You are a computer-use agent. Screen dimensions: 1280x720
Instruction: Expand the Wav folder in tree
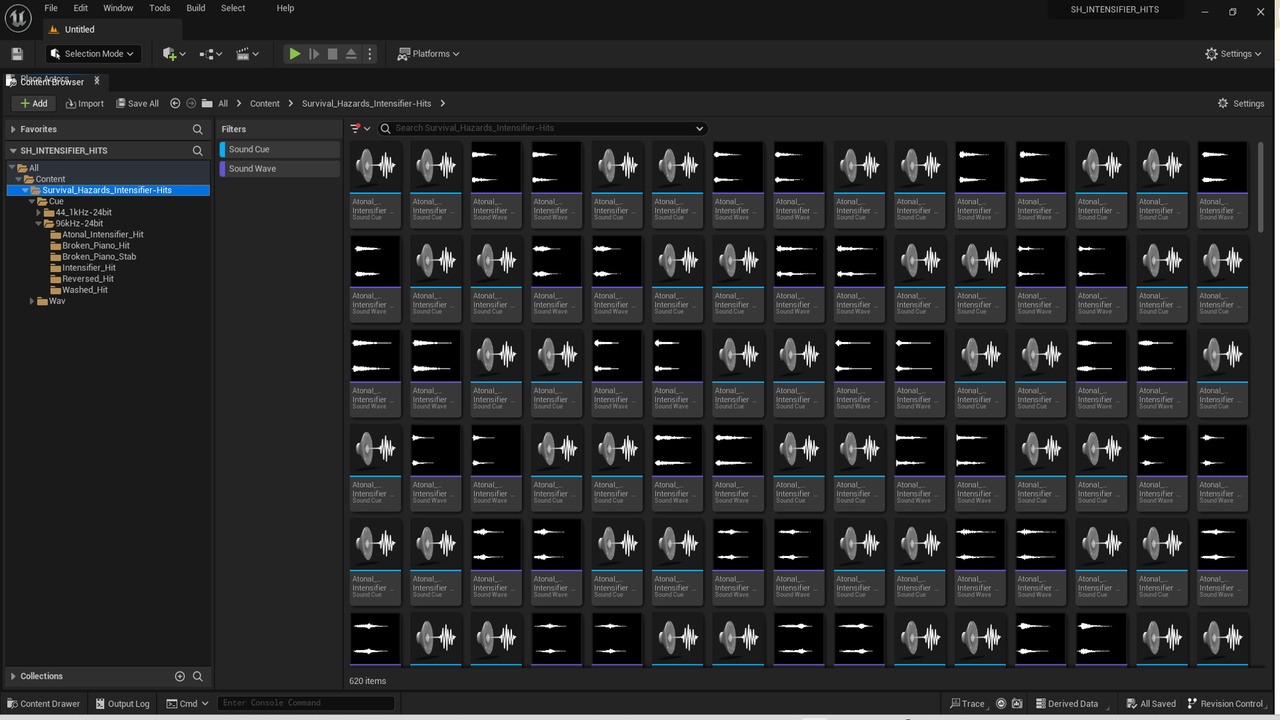tap(32, 301)
